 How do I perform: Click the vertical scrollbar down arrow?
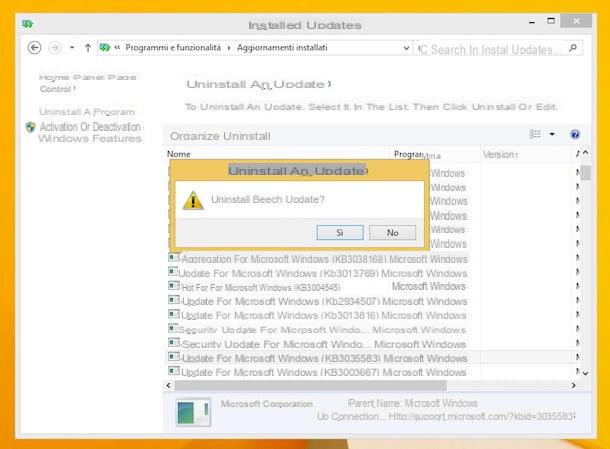point(585,373)
